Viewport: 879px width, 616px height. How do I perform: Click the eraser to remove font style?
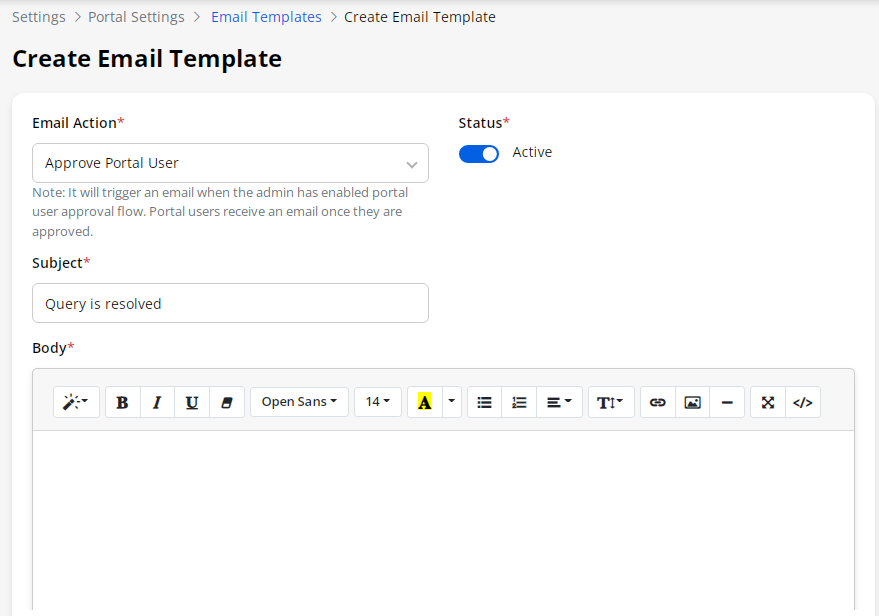pos(226,402)
